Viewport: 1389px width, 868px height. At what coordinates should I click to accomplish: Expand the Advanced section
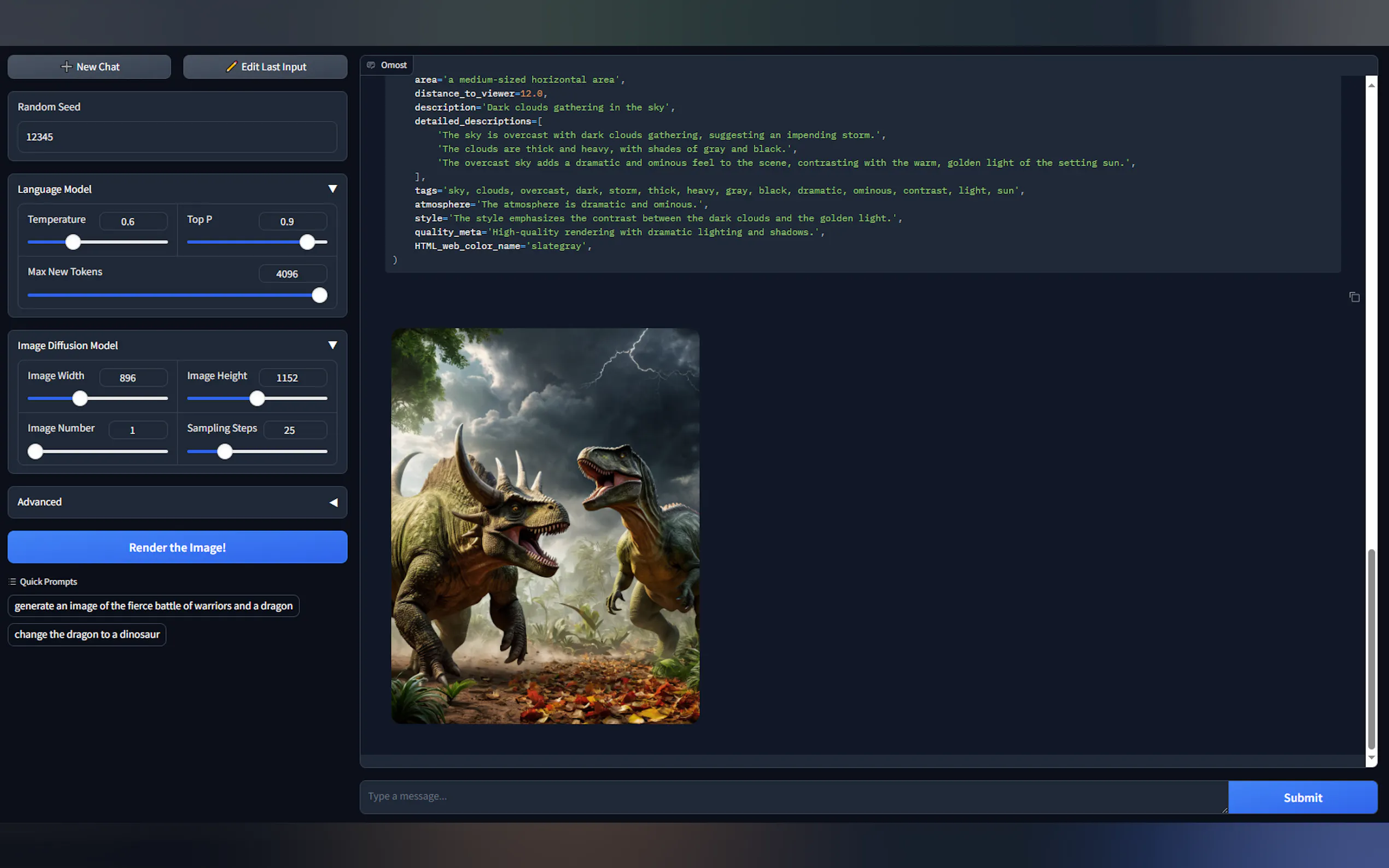pos(333,502)
